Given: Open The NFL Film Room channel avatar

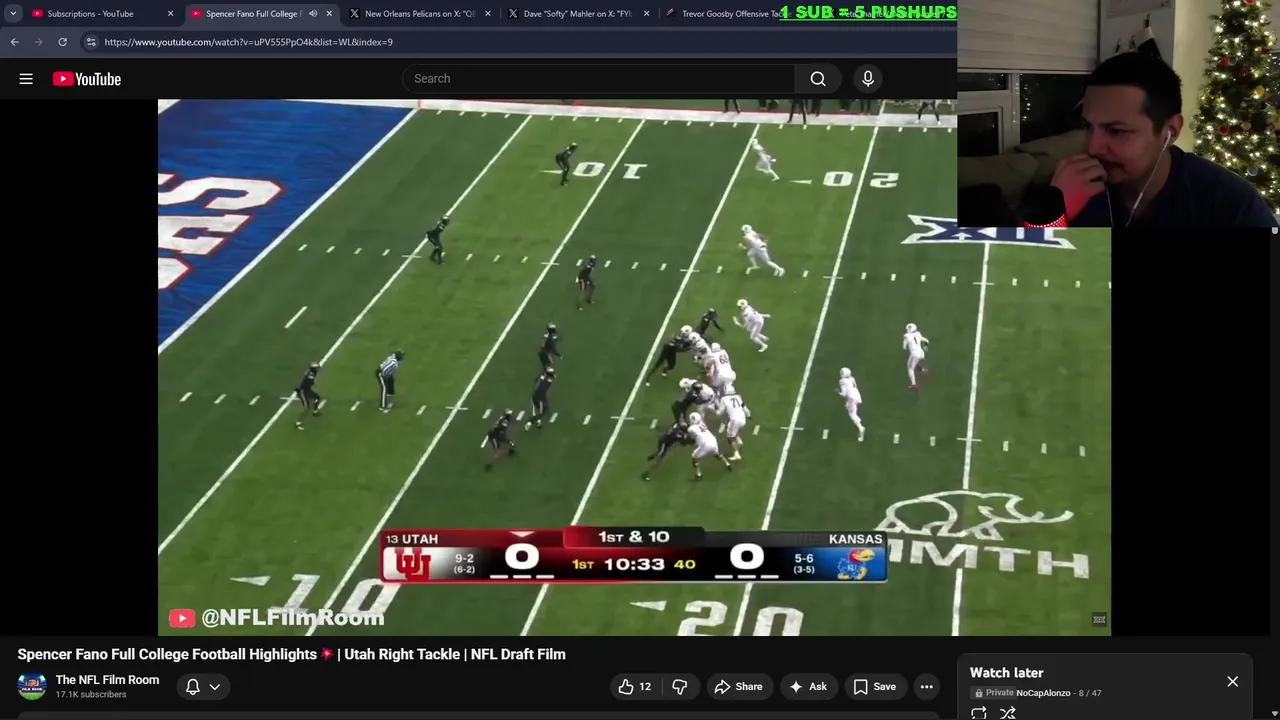Looking at the screenshot, I should [32, 686].
